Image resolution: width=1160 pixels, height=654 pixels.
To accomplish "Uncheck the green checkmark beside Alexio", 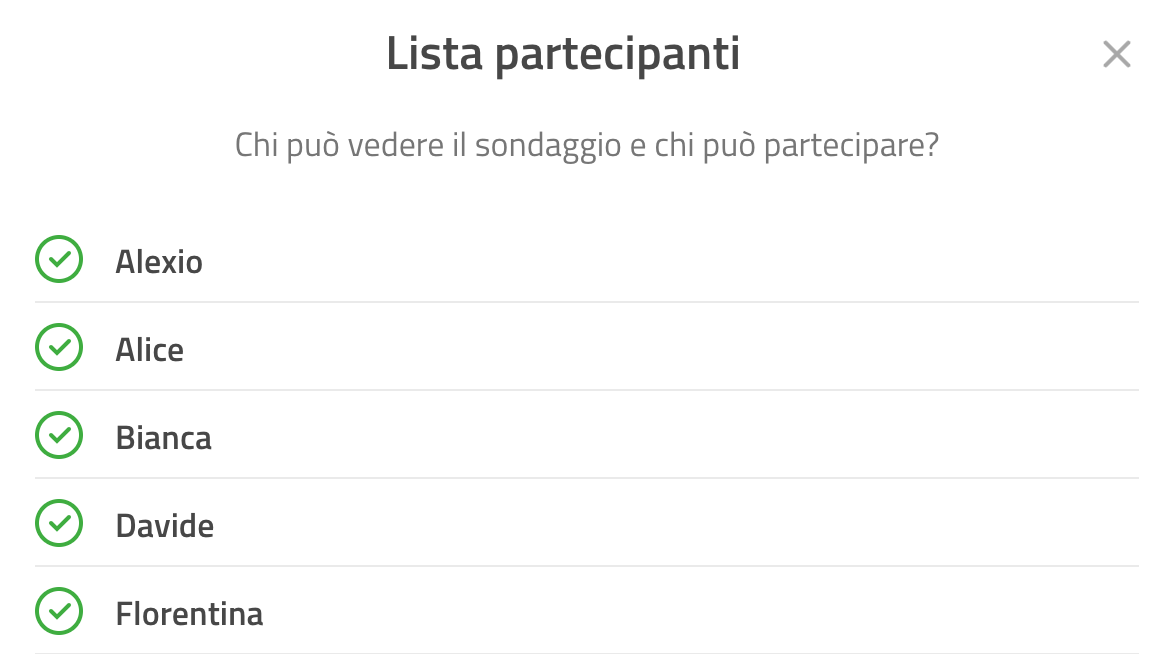I will (x=58, y=259).
